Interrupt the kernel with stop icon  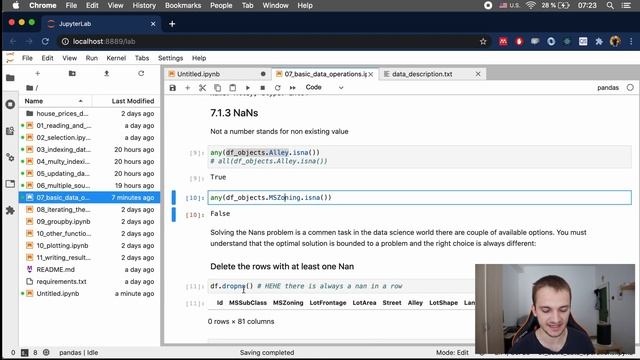262,88
